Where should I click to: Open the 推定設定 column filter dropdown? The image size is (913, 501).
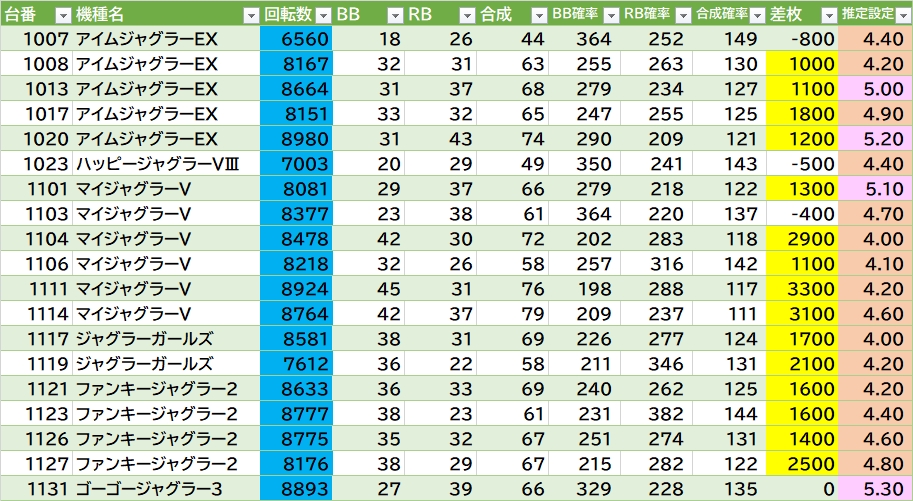click(x=903, y=16)
